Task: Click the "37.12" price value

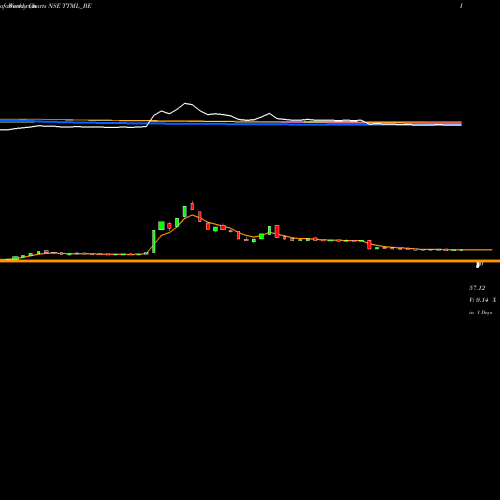Action: 477,288
